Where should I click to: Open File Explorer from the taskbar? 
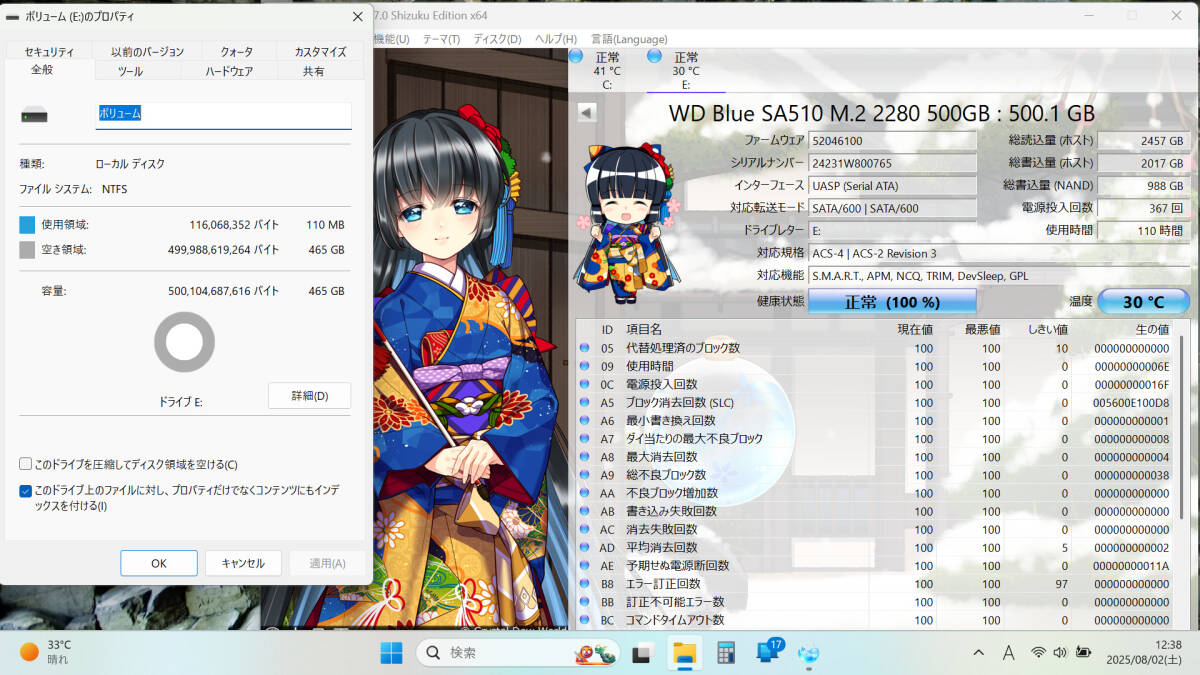(684, 653)
